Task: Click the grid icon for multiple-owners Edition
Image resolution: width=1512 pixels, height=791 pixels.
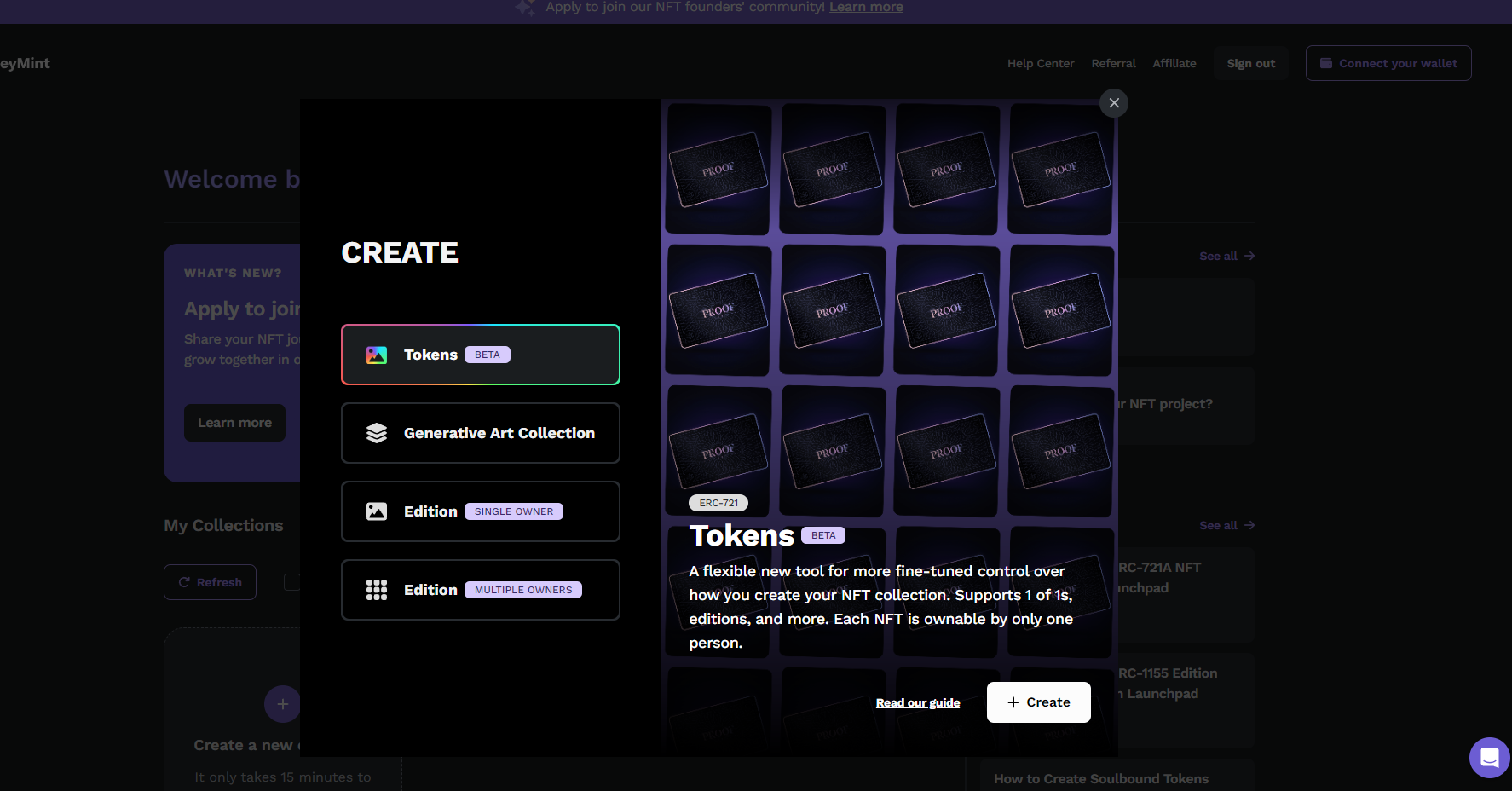Action: [x=377, y=590]
